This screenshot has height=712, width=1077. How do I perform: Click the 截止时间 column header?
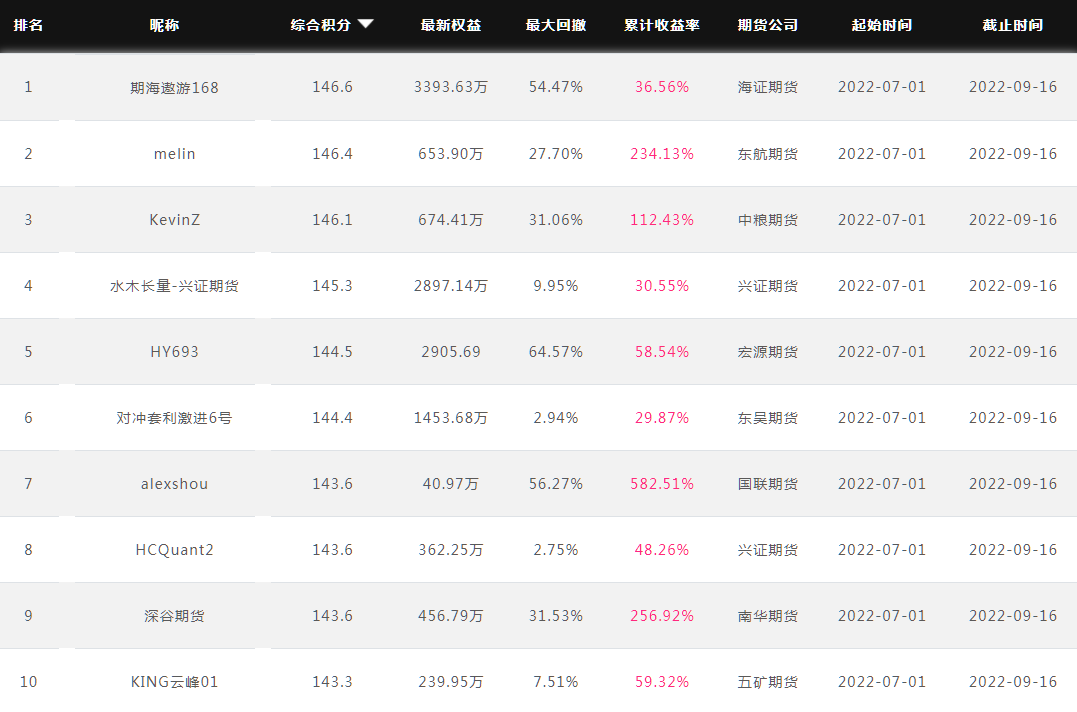click(x=1012, y=25)
